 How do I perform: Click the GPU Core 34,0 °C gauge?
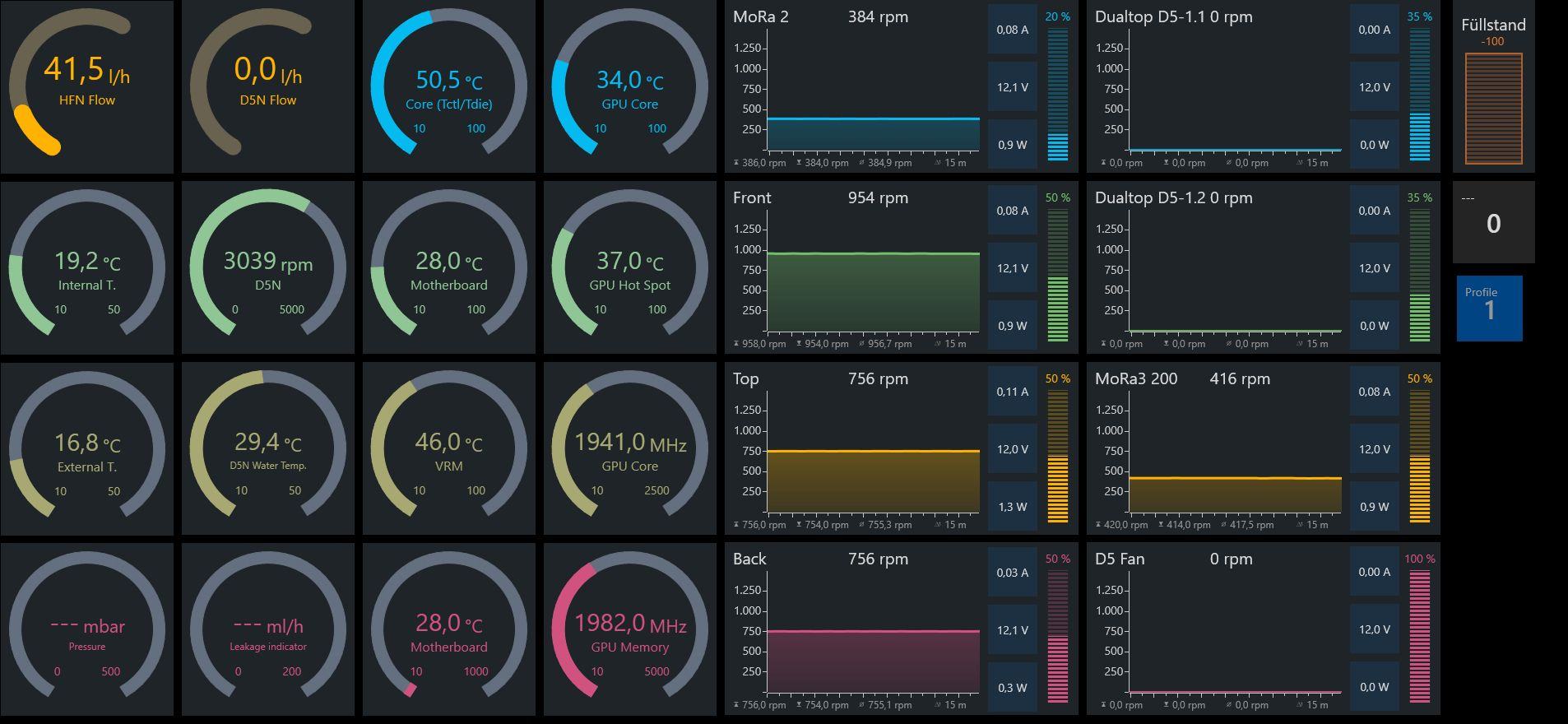[630, 86]
